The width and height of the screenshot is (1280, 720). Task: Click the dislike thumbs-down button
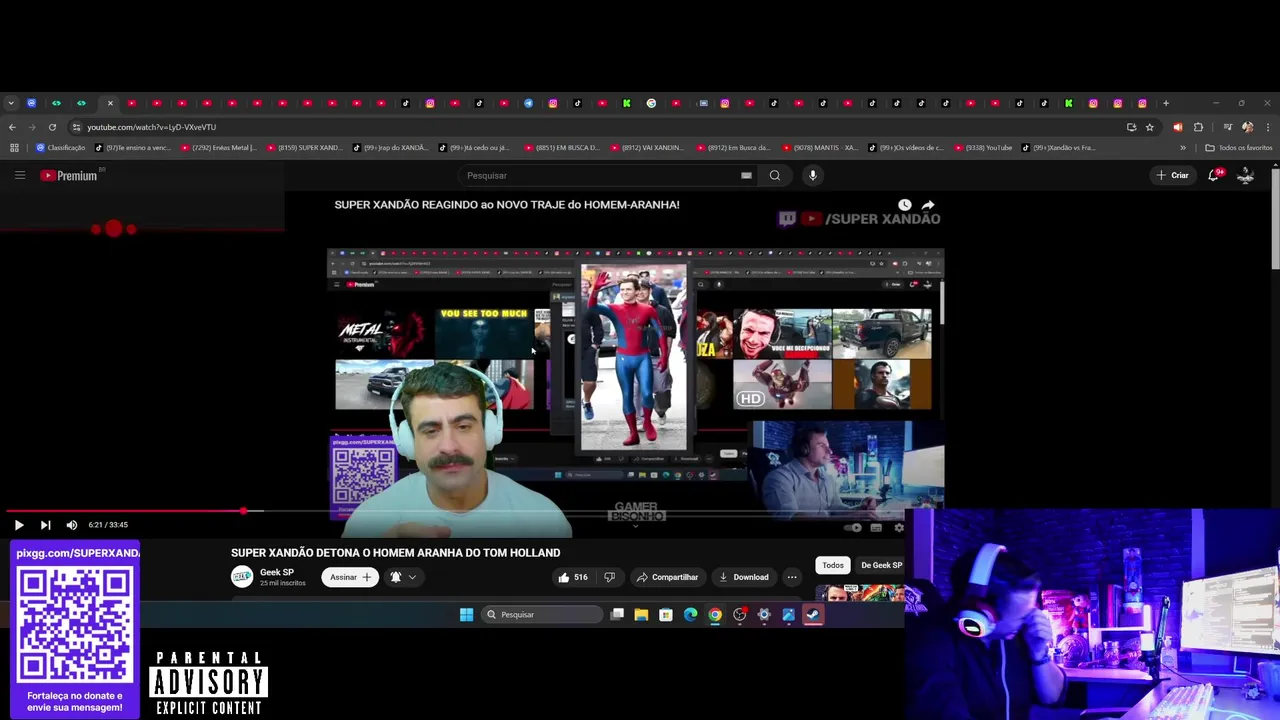(x=609, y=577)
